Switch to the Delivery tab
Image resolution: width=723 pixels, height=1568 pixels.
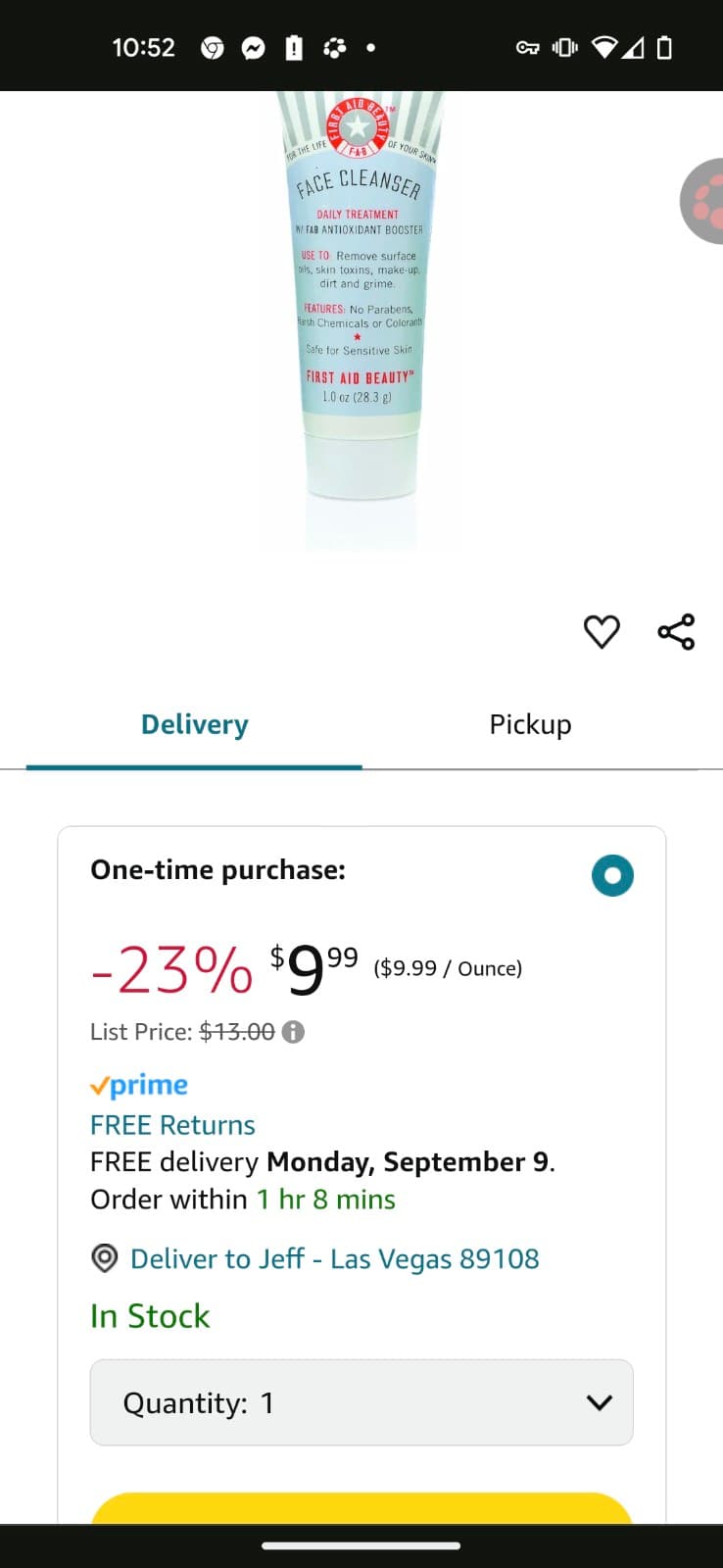tap(194, 725)
